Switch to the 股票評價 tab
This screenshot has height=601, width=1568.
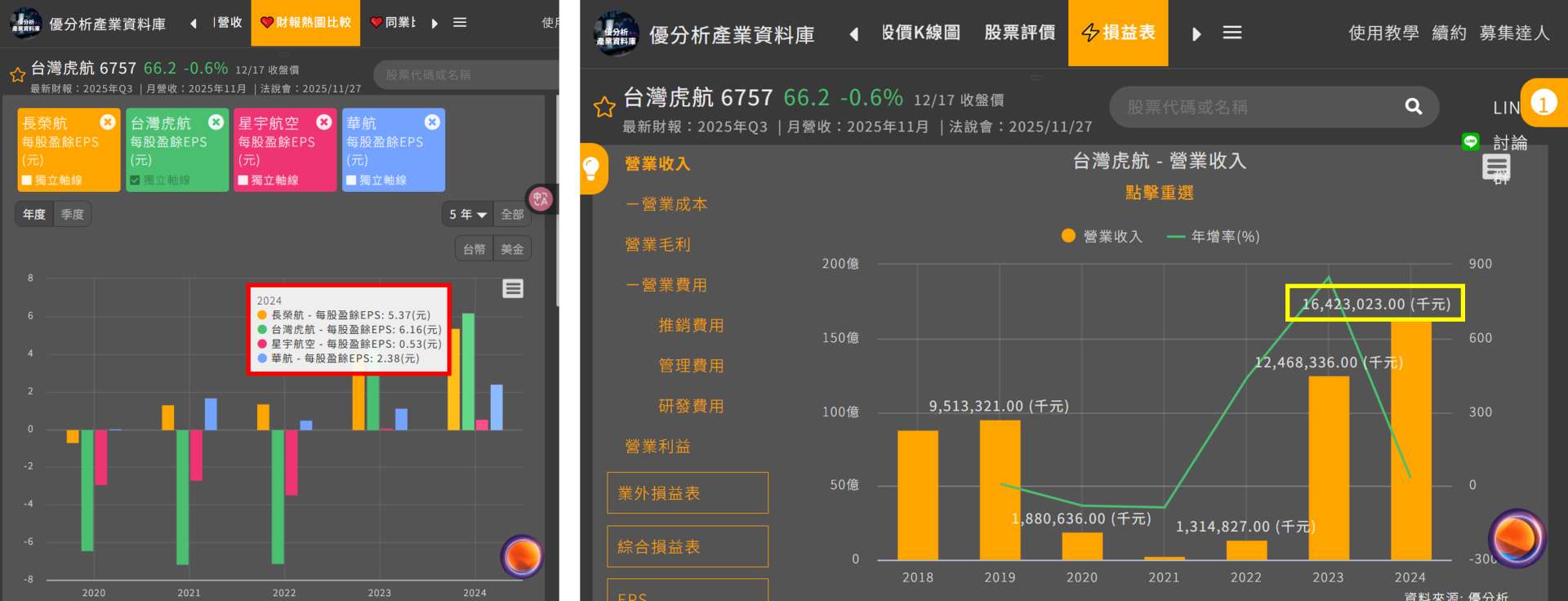click(1019, 33)
